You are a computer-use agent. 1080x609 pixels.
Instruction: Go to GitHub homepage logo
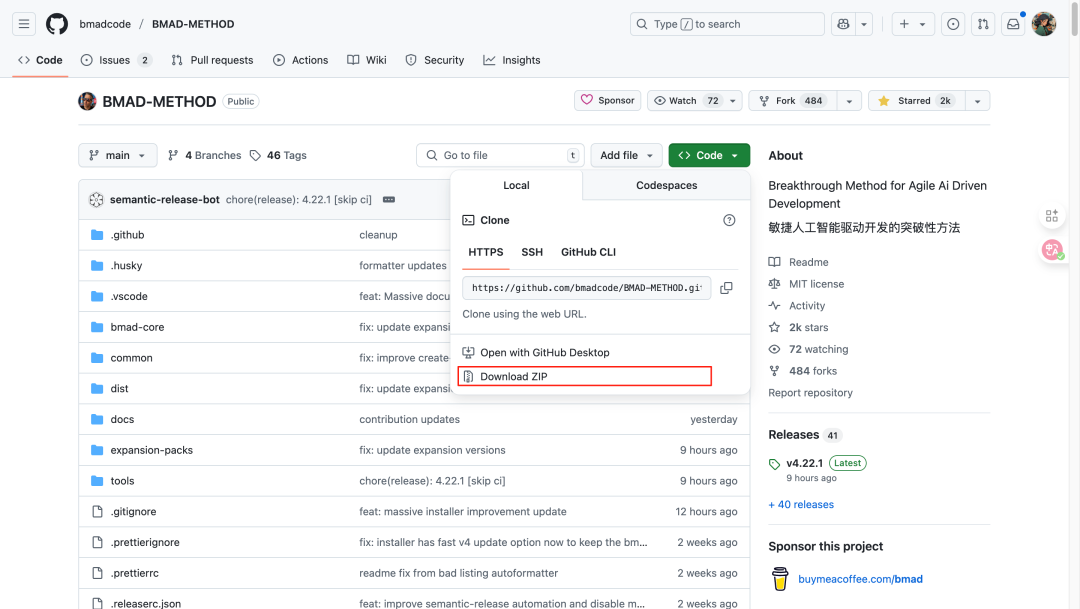[57, 24]
